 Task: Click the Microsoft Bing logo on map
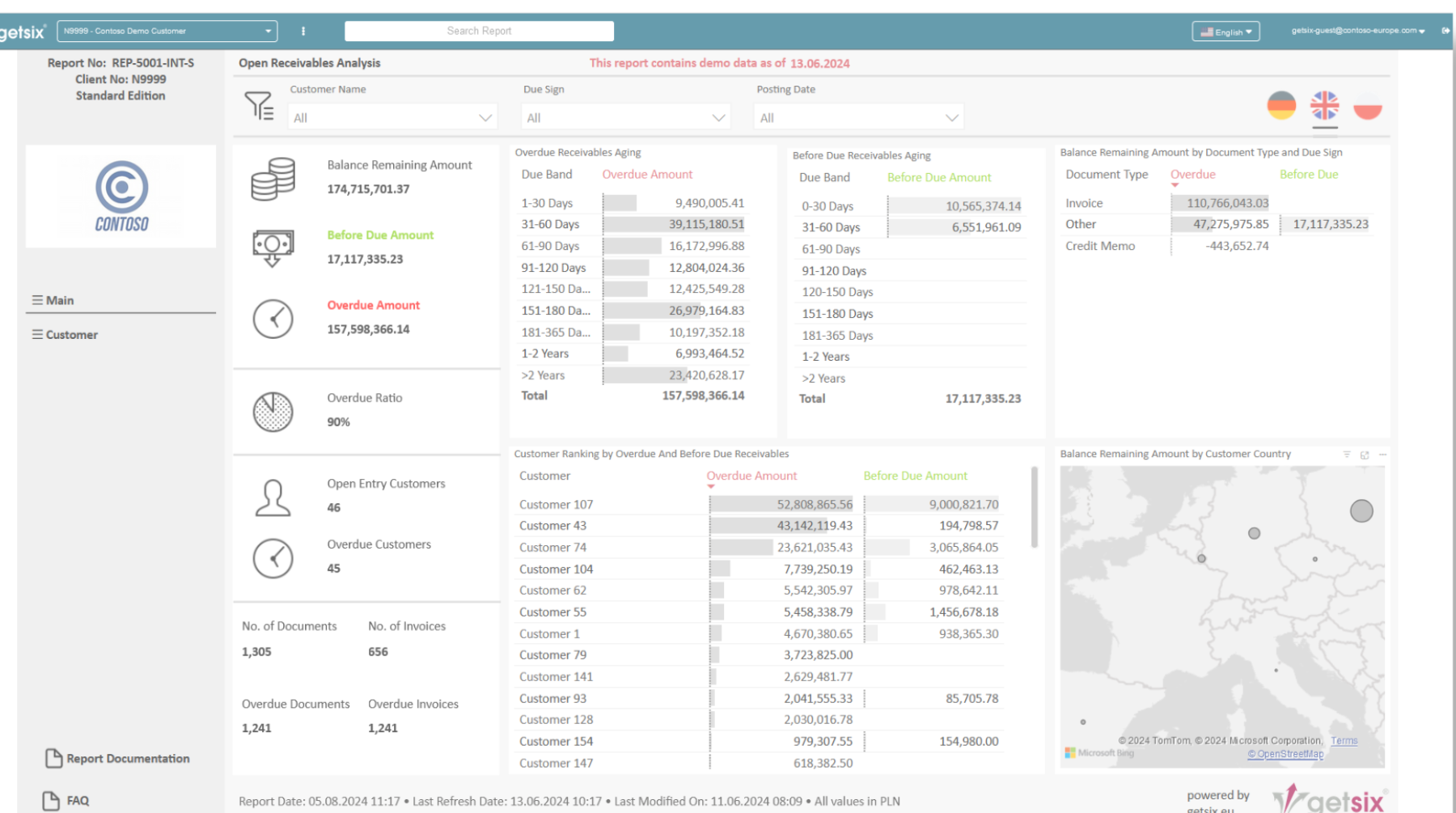tap(1099, 753)
